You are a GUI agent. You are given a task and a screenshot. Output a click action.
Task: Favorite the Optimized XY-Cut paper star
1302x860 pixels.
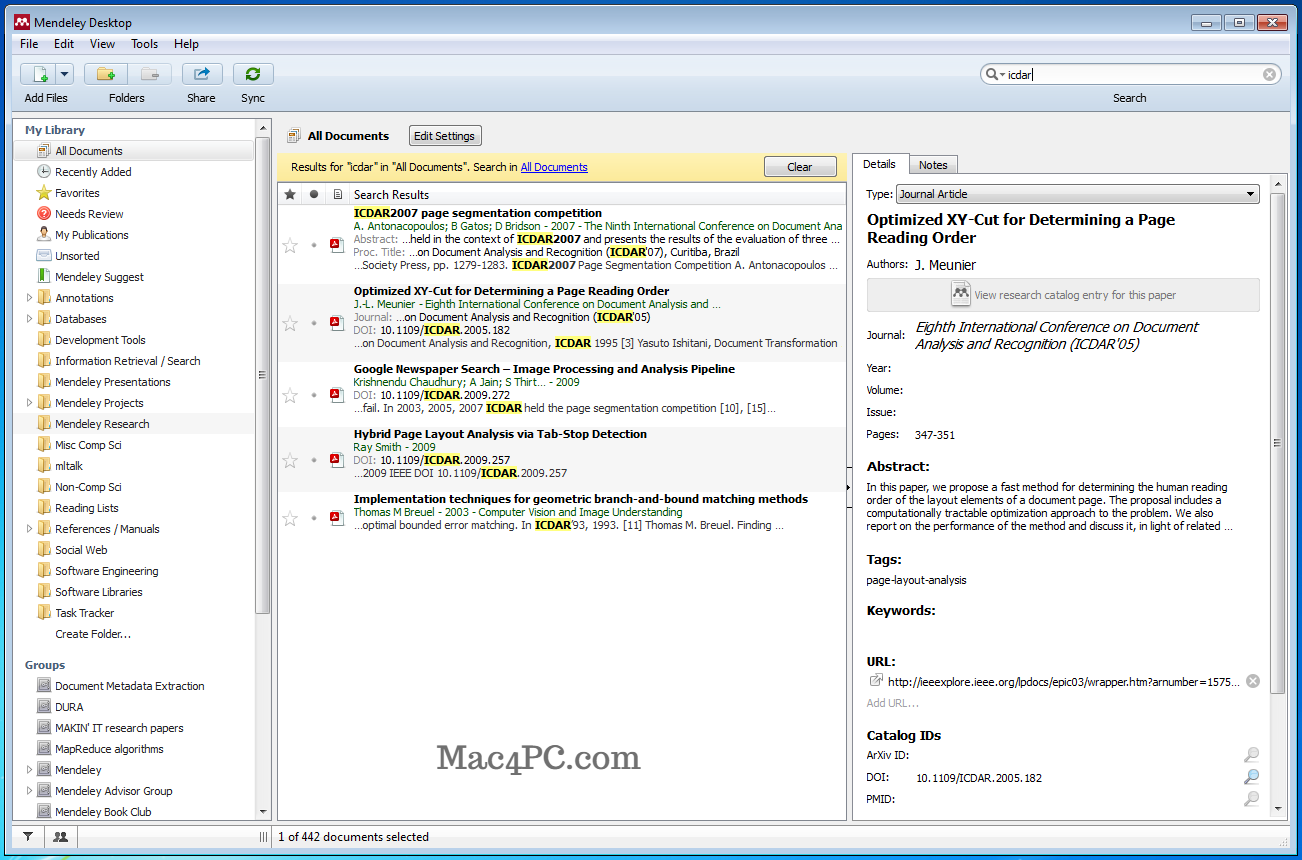290,323
